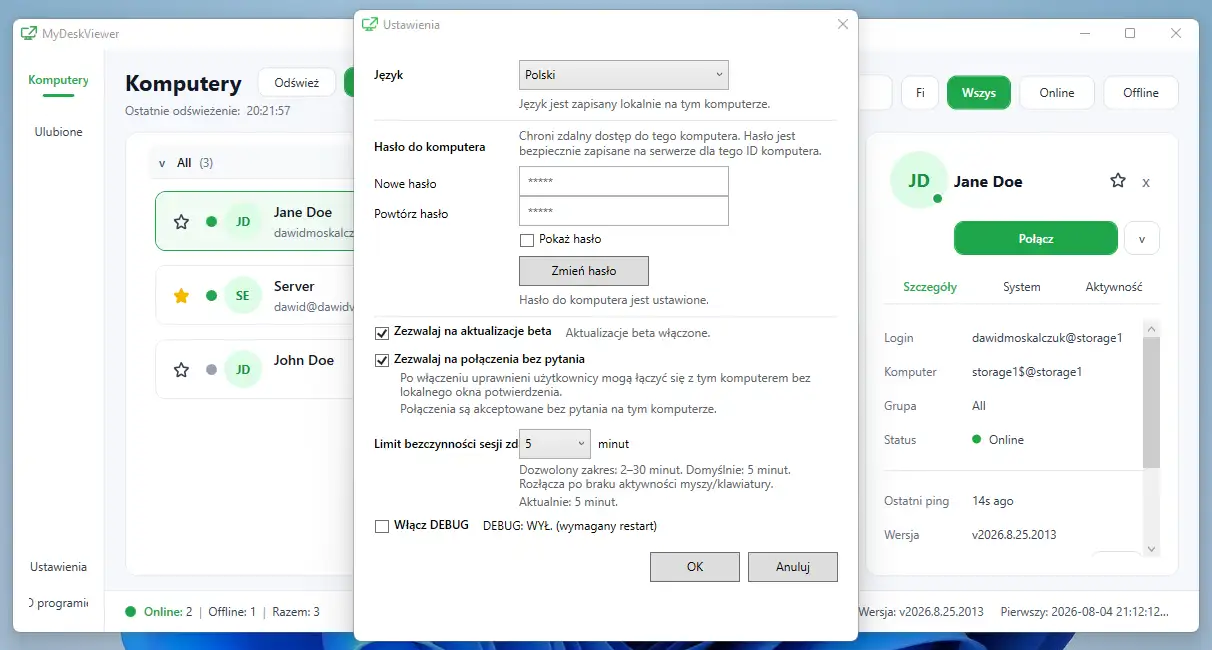Select the Jane Doe computer row
The image size is (1212, 650).
255,222
